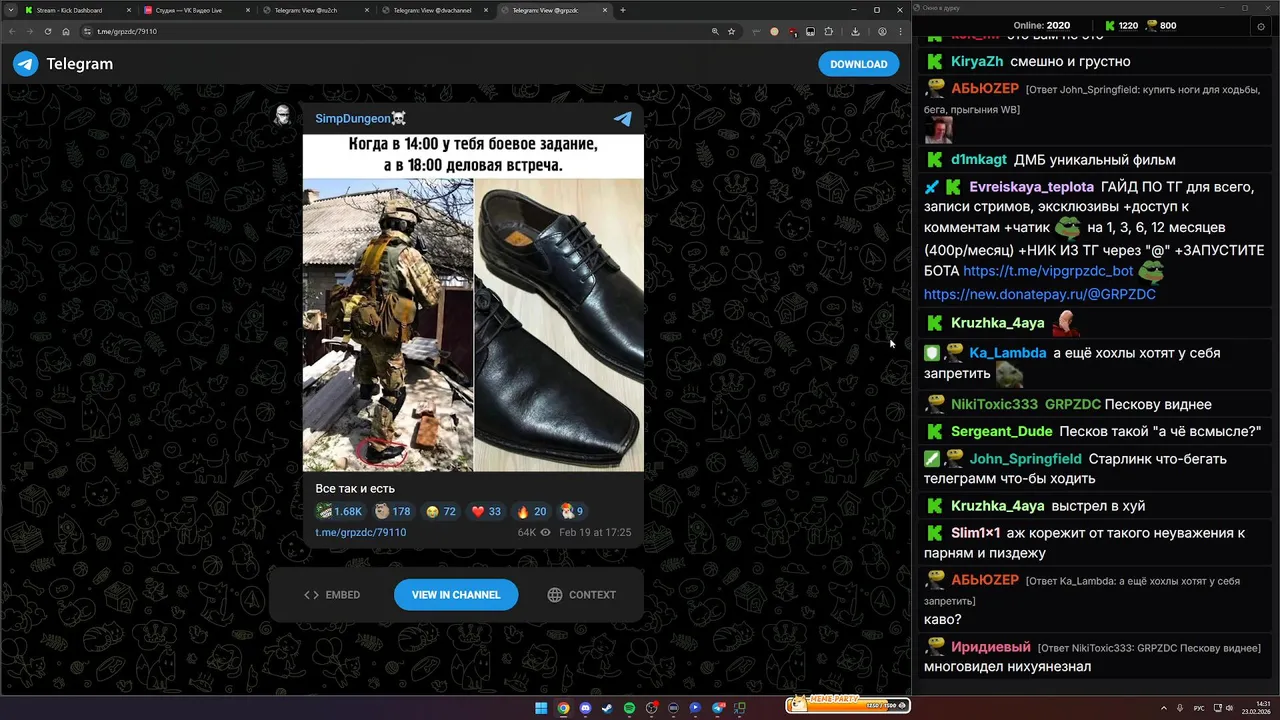1280x720 pixels.
Task: Click username John_Springfield in chat
Action: click(x=1025, y=459)
